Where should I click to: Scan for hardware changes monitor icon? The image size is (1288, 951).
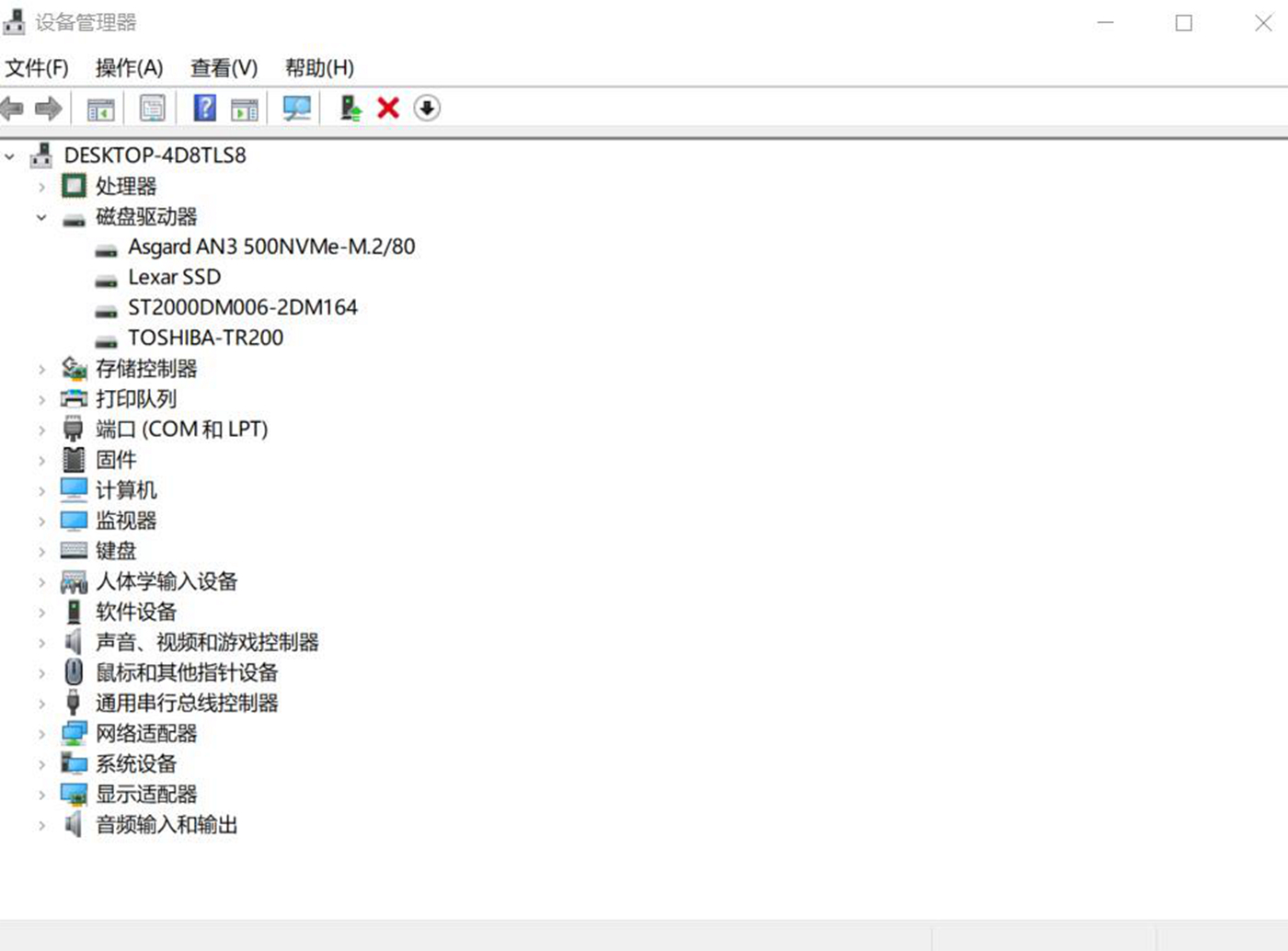click(x=296, y=109)
